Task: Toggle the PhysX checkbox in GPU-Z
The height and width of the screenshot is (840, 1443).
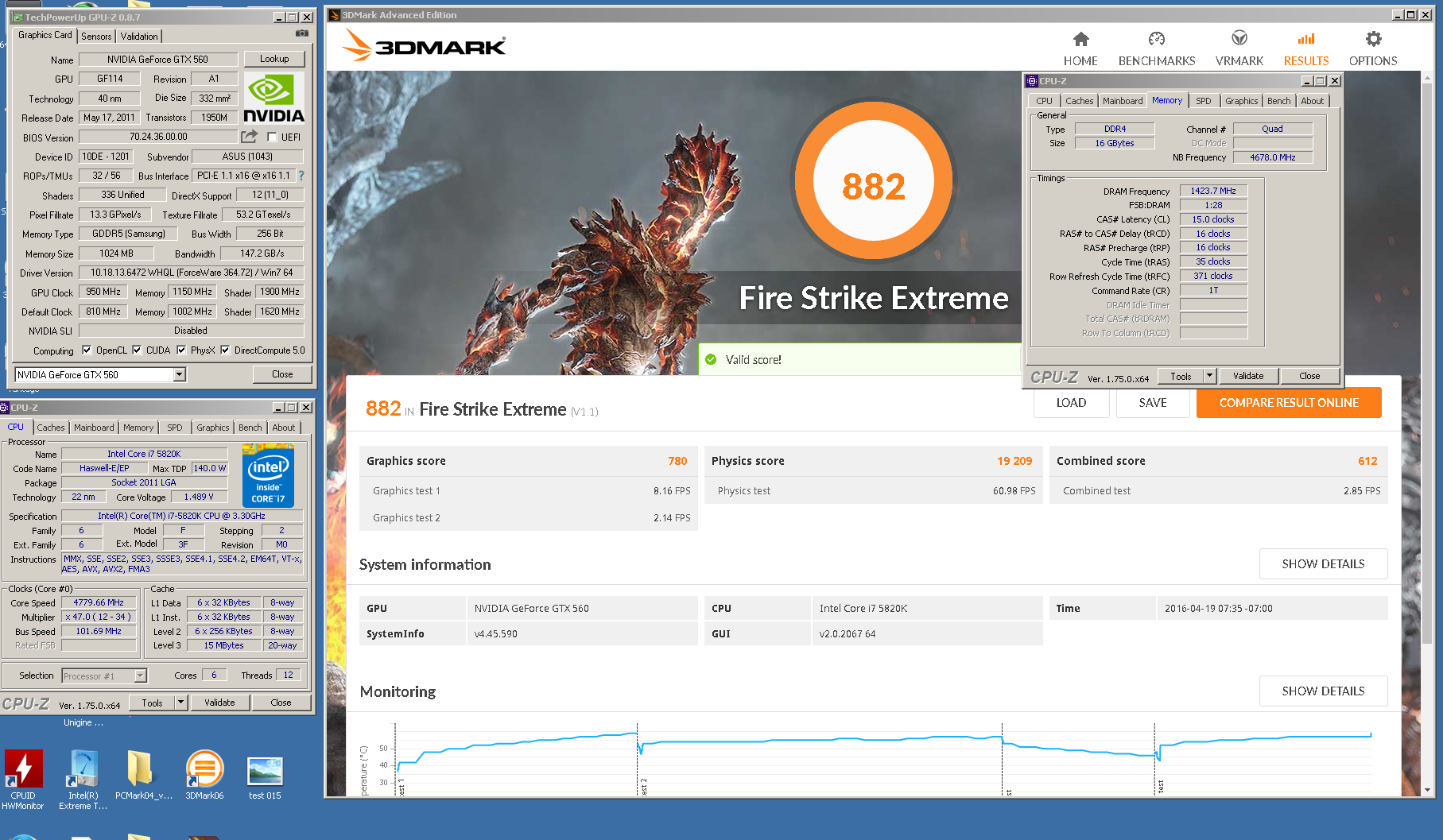Action: (181, 350)
